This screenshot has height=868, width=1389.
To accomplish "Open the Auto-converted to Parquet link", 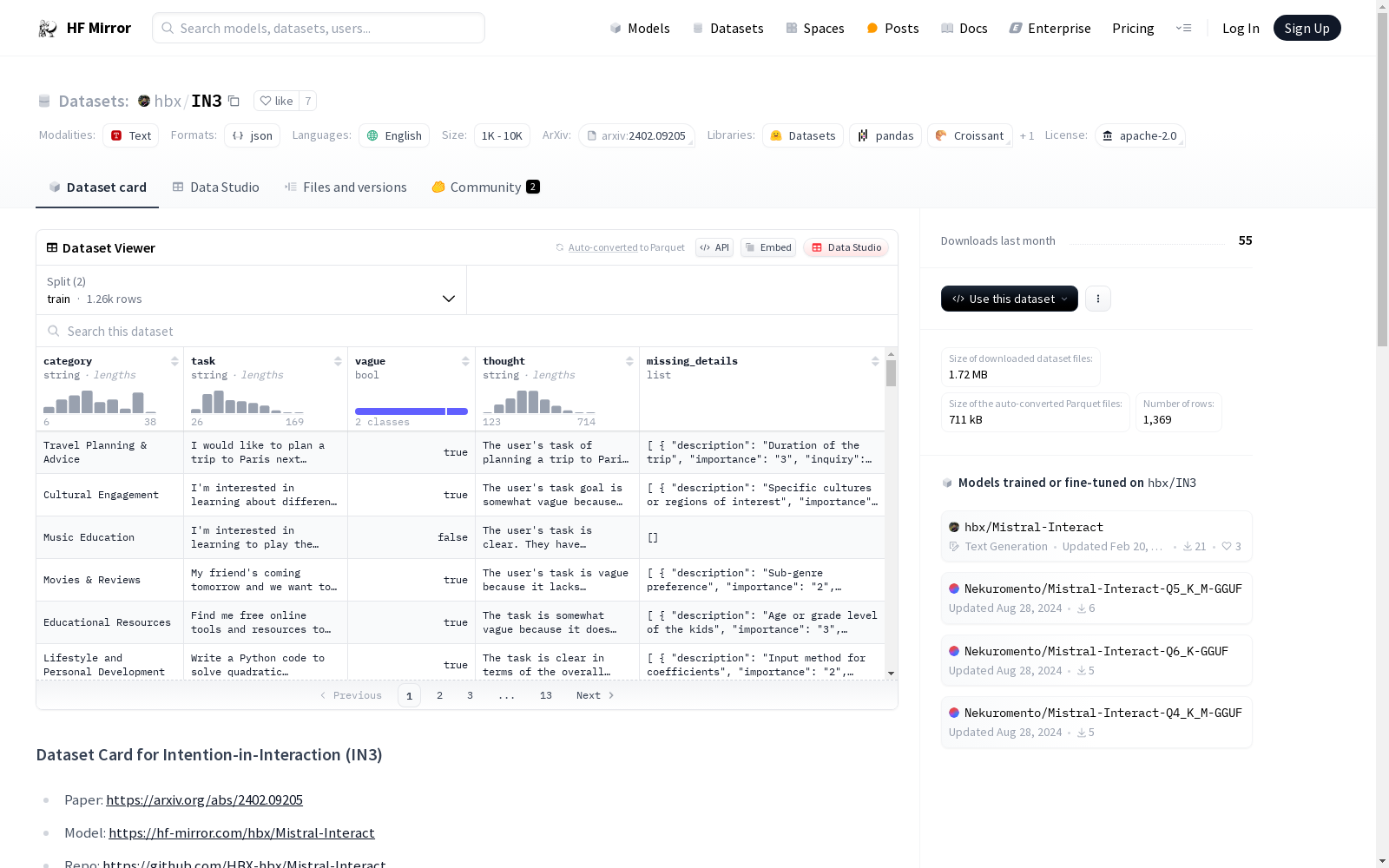I will [620, 247].
